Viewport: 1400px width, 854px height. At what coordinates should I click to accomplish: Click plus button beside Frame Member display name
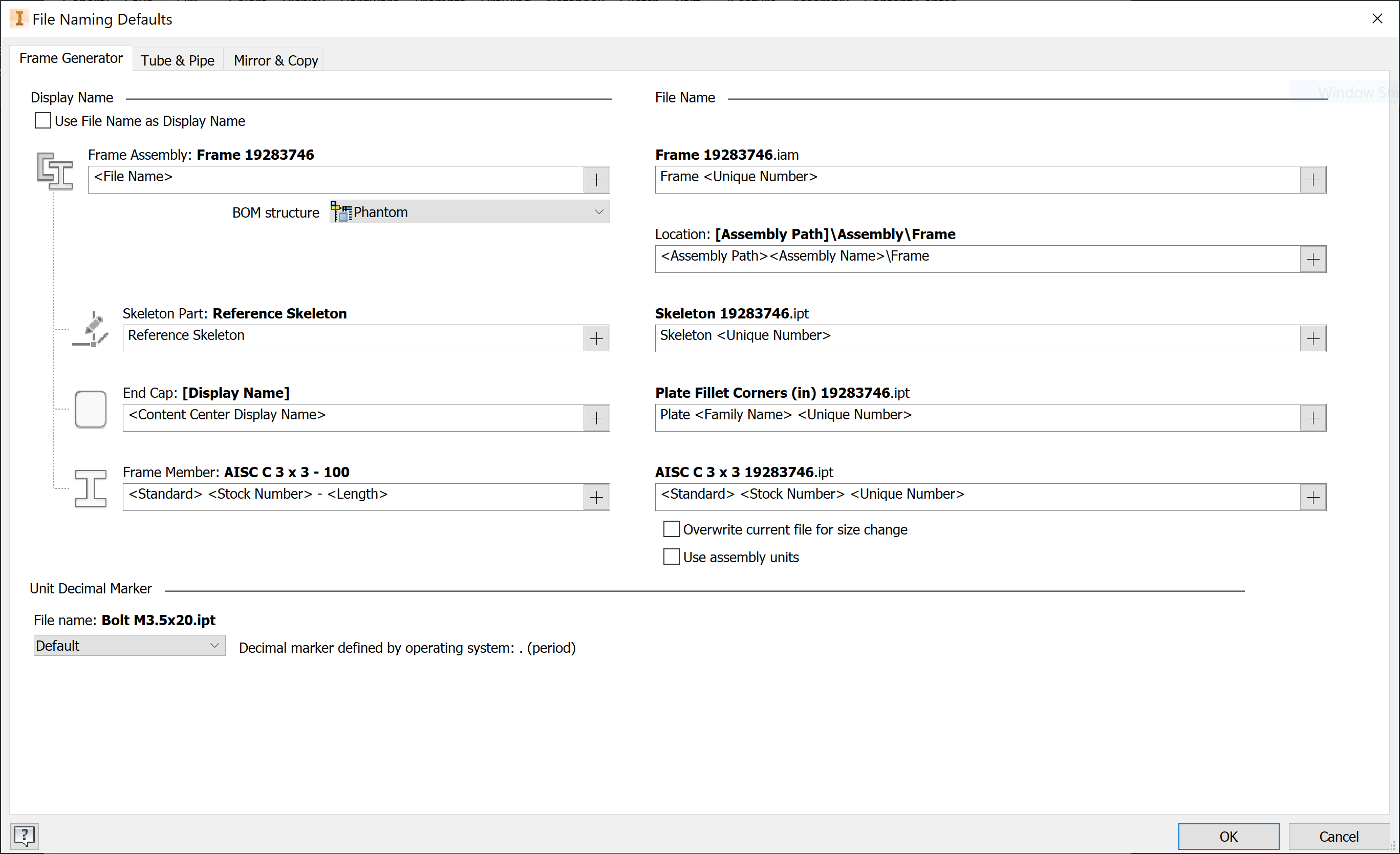[x=596, y=498]
